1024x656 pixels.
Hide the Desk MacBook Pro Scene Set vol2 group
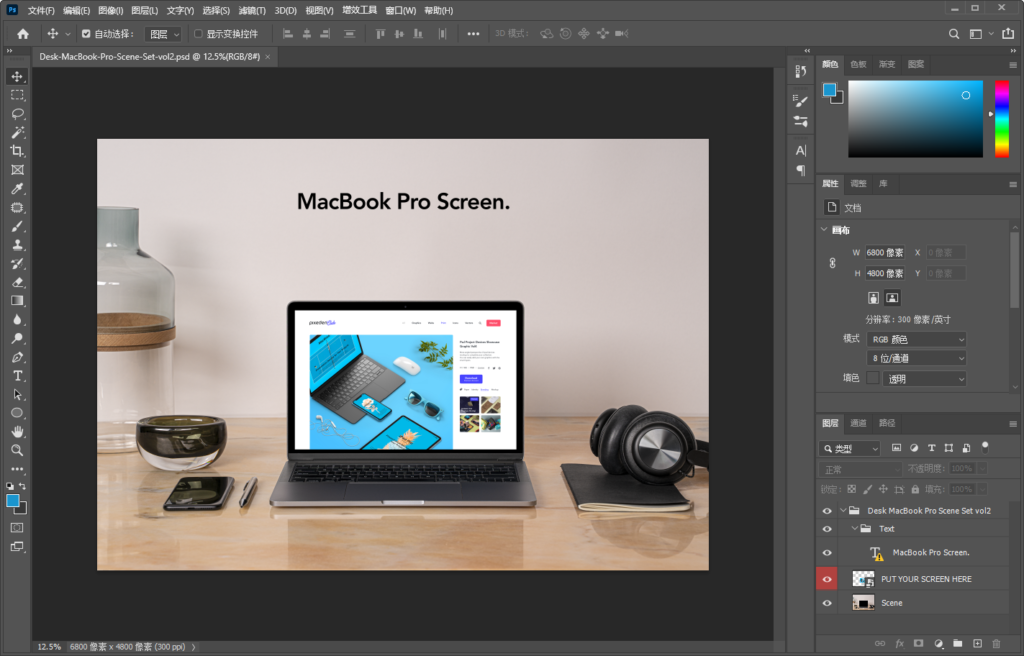click(x=827, y=511)
